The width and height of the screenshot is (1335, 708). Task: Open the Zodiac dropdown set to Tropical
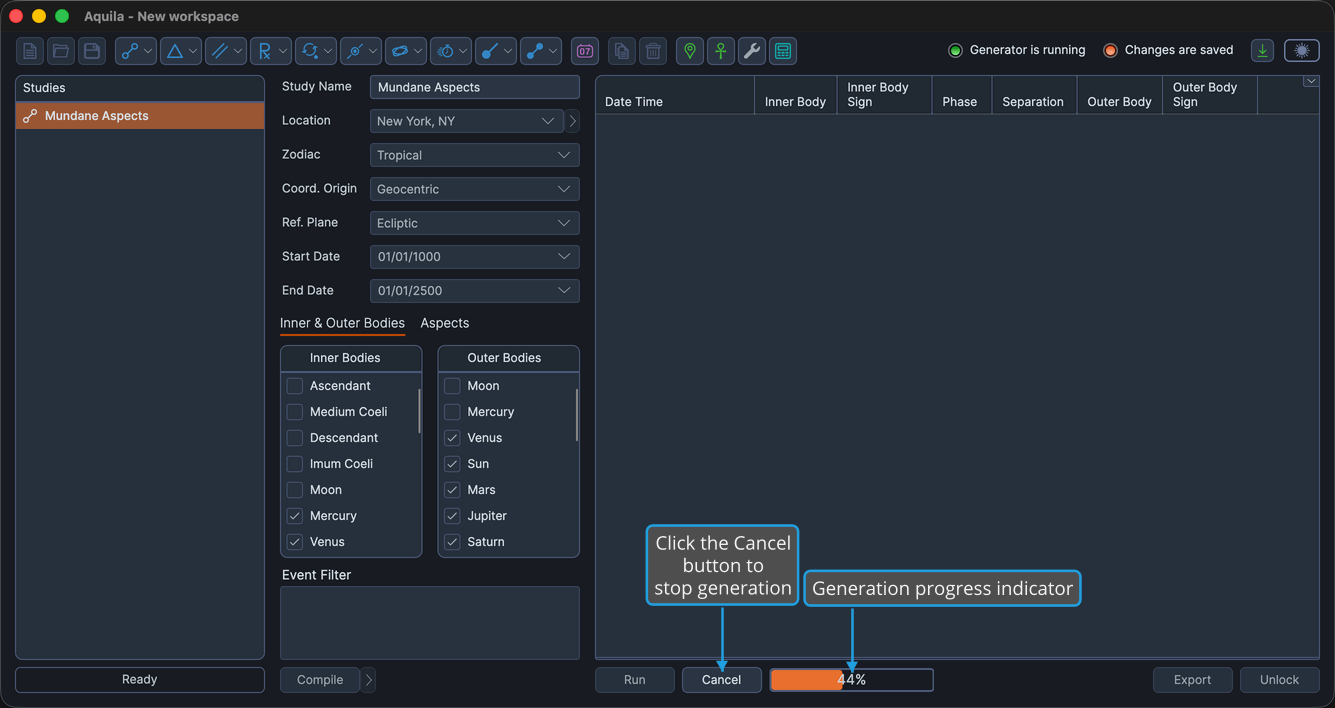coord(475,155)
